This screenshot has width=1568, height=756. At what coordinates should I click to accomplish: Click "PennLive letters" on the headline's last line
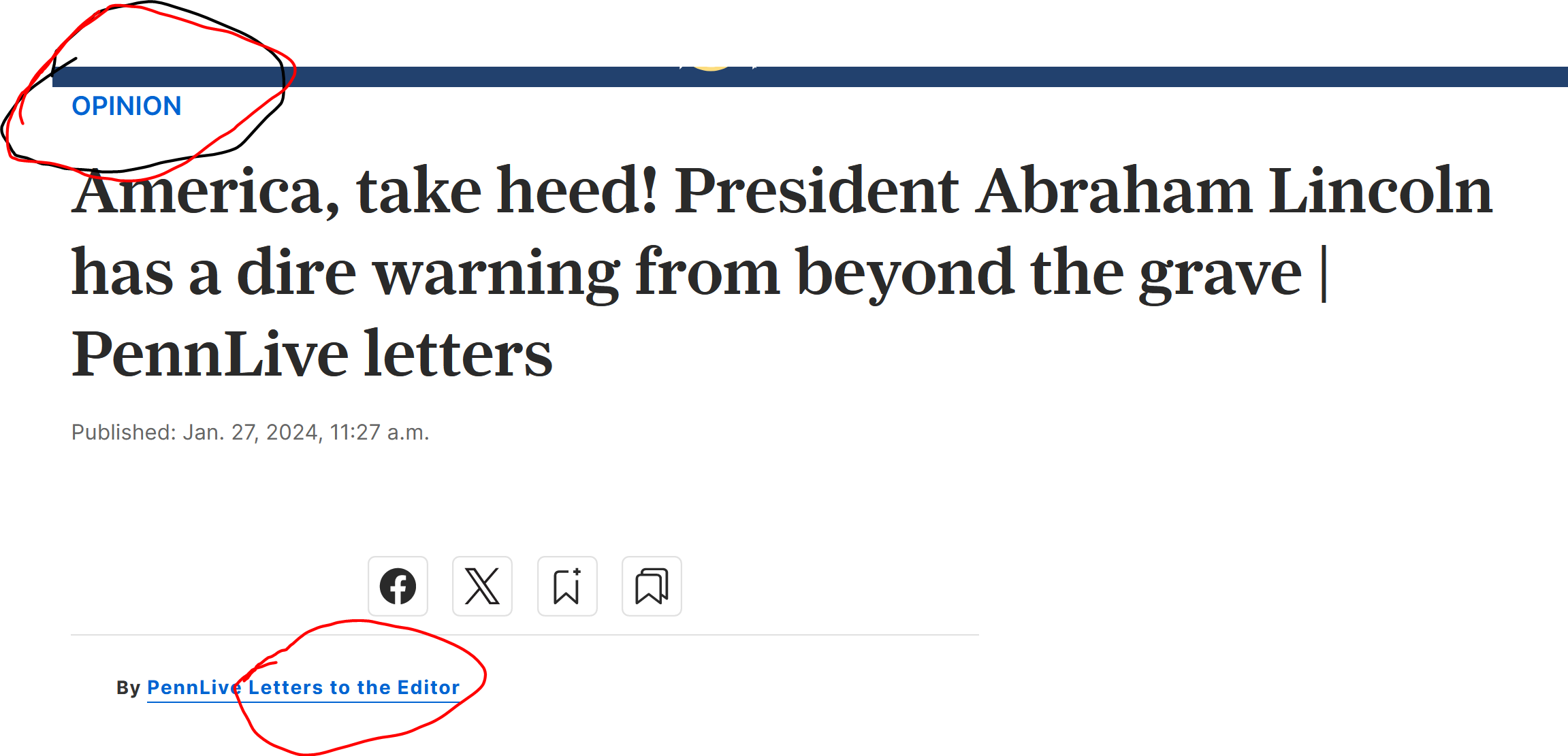click(x=312, y=355)
